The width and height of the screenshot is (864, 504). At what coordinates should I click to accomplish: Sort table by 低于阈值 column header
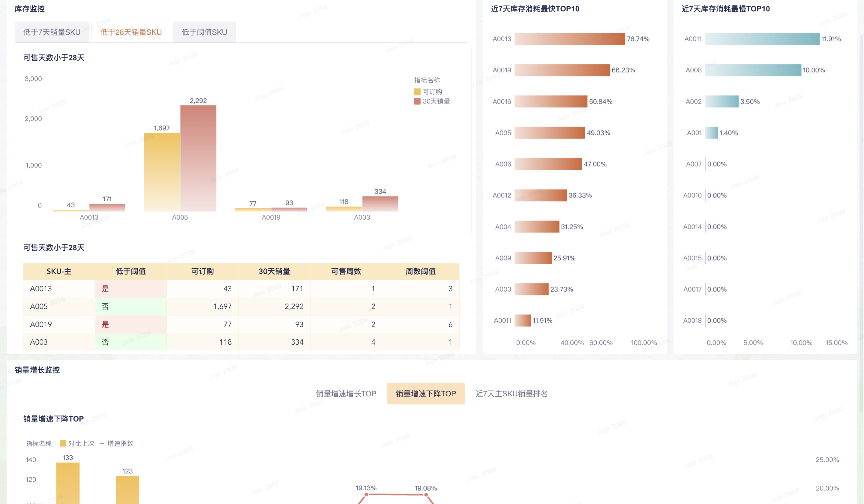point(131,271)
